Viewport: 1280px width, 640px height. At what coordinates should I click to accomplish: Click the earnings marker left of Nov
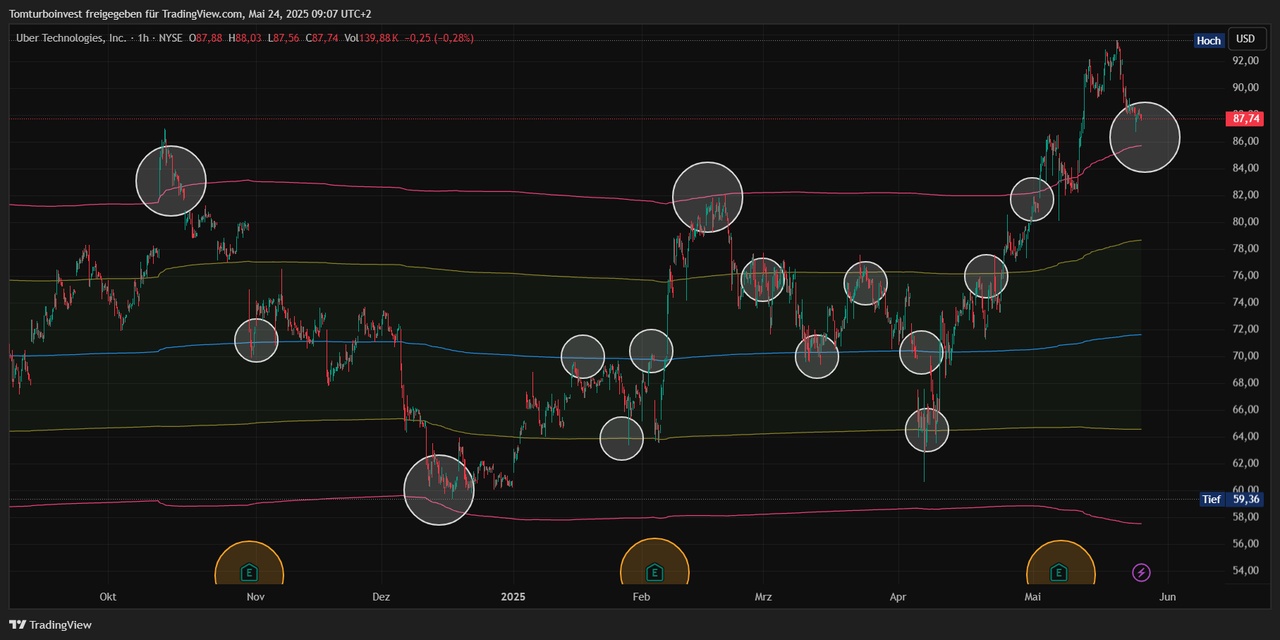249,573
